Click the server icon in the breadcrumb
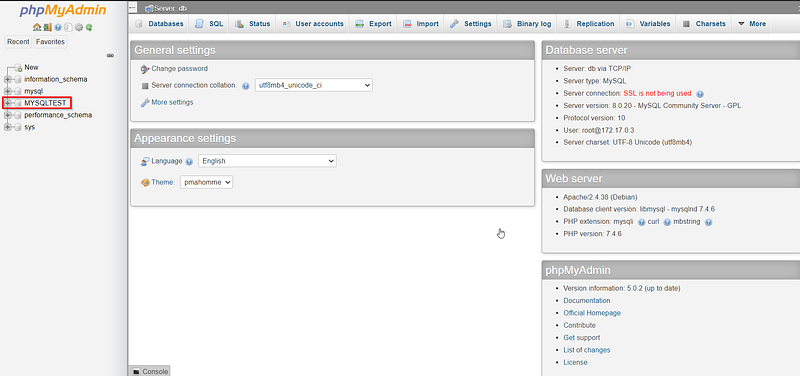Viewport: 800px width, 376px height. (149, 8)
